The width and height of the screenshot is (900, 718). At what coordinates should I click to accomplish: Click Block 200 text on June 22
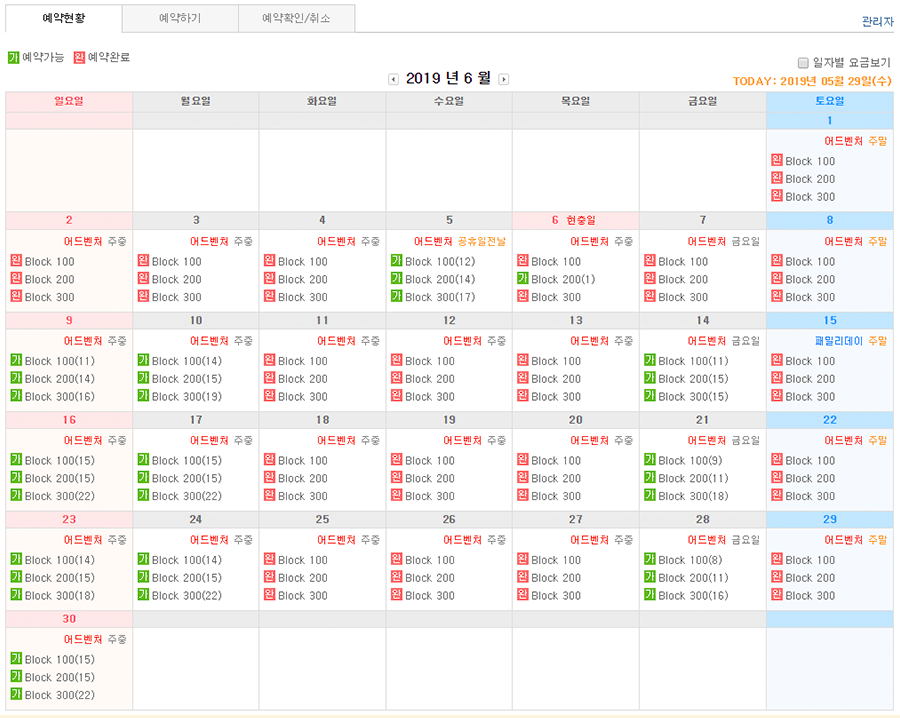810,478
